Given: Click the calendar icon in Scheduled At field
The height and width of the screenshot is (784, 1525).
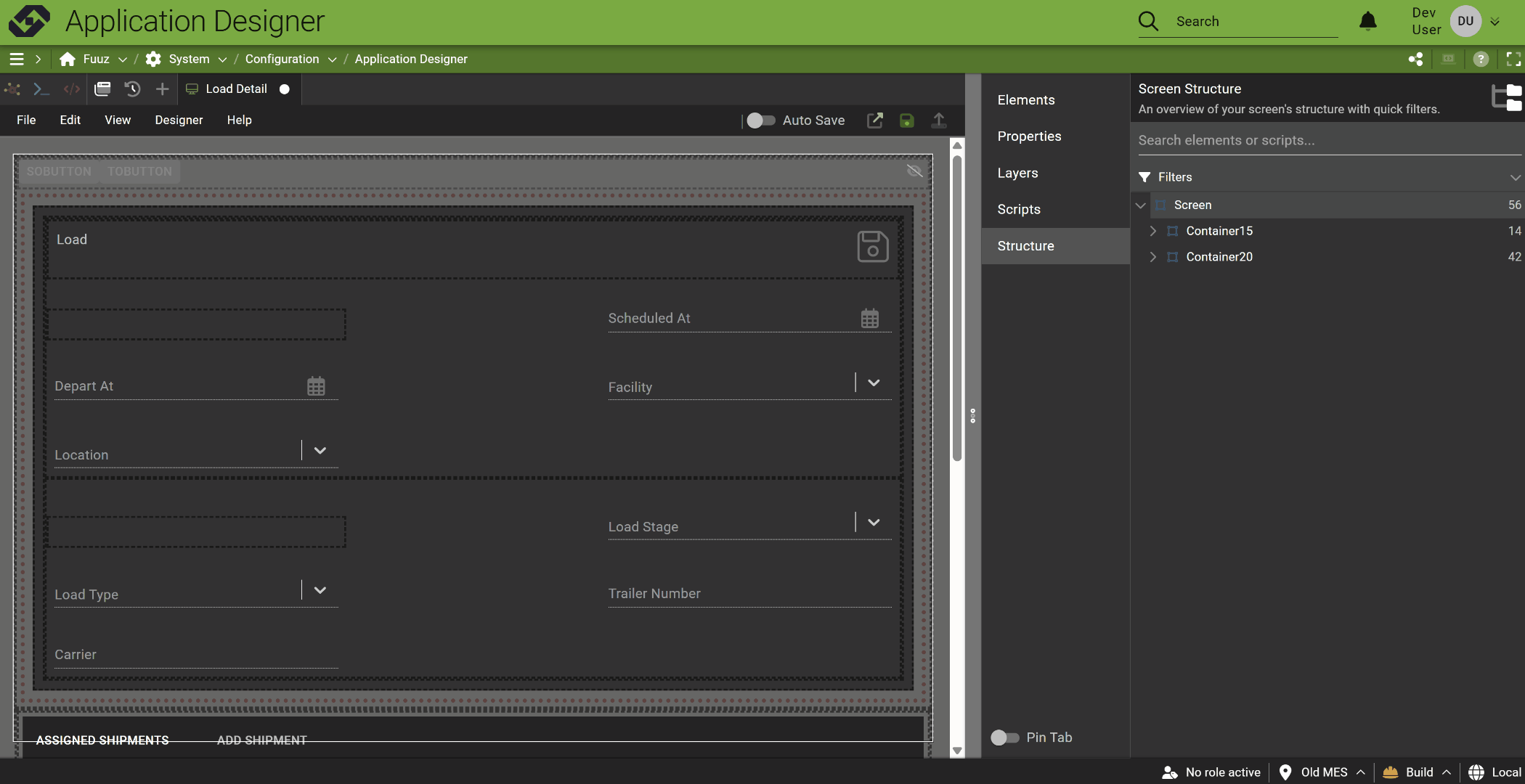Looking at the screenshot, I should point(869,318).
